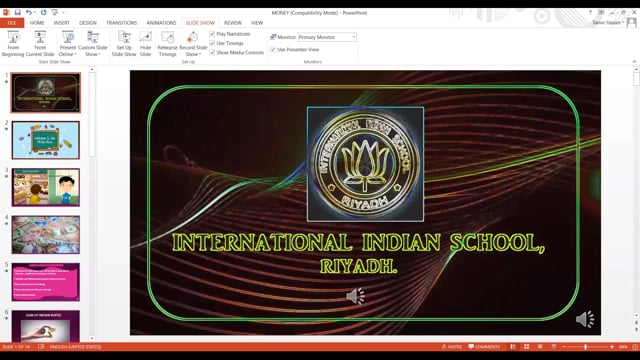The width and height of the screenshot is (640, 360).
Task: Fit slide to current window icon
Action: (635, 347)
